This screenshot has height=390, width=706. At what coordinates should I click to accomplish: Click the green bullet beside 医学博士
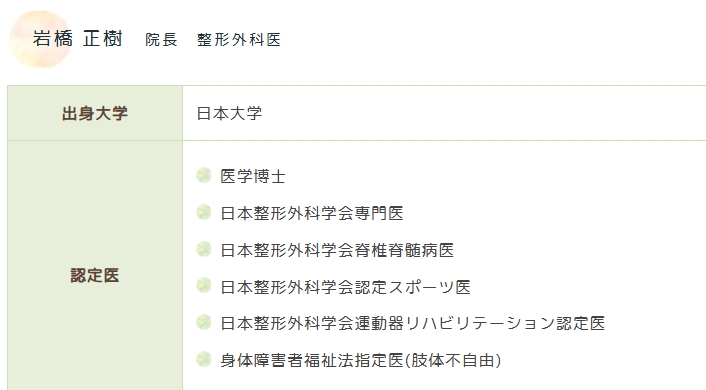204,175
